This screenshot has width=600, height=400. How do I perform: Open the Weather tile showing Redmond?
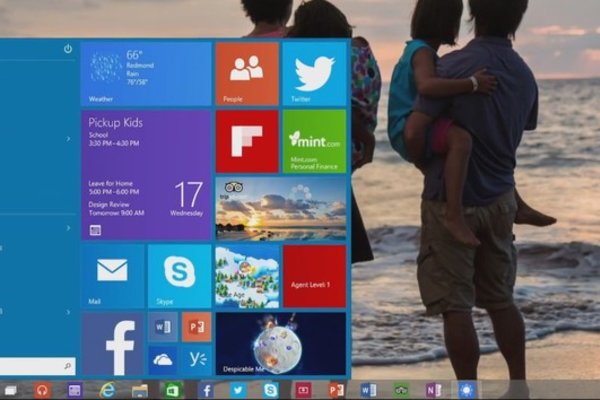click(146, 73)
